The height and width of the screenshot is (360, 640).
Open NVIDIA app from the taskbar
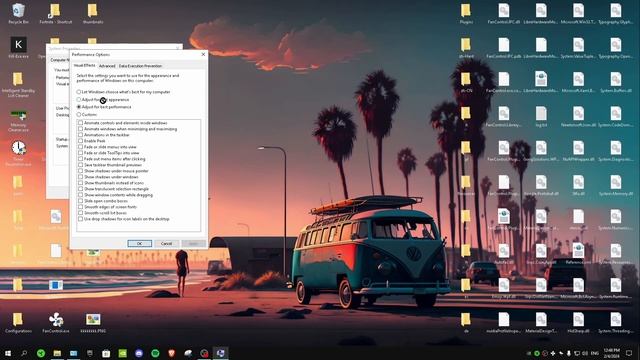122,353
